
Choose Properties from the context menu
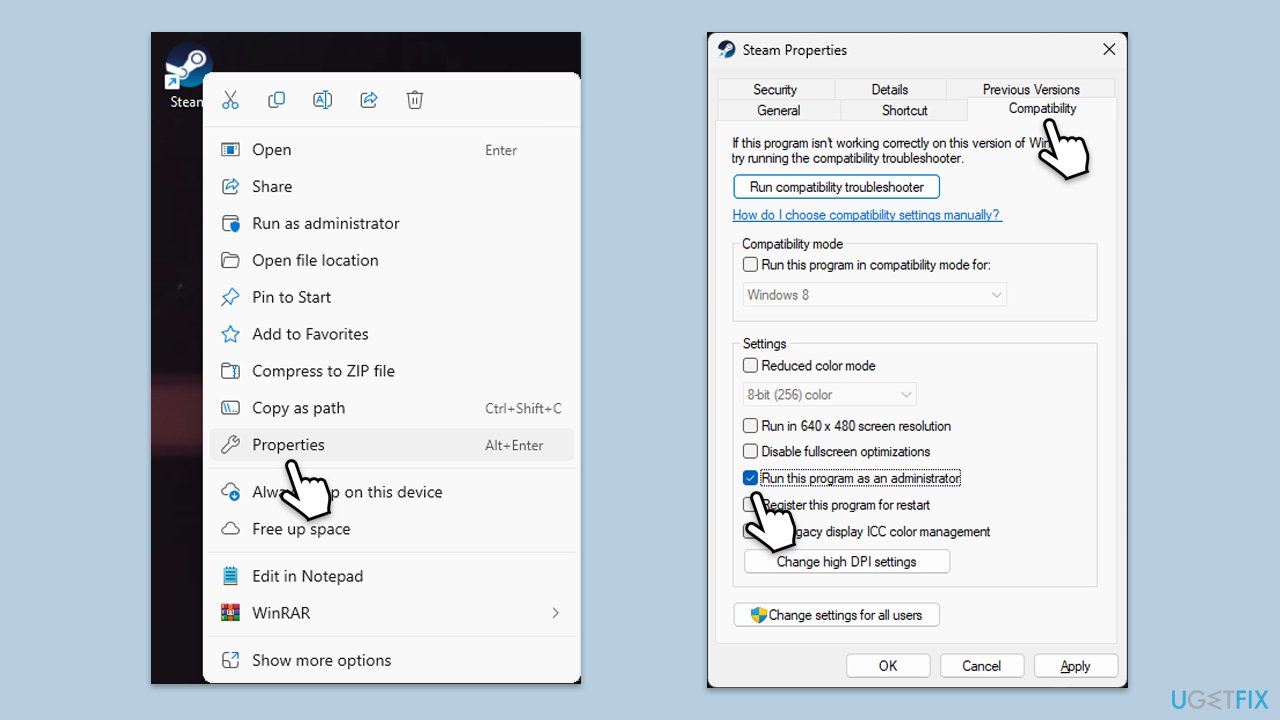288,445
